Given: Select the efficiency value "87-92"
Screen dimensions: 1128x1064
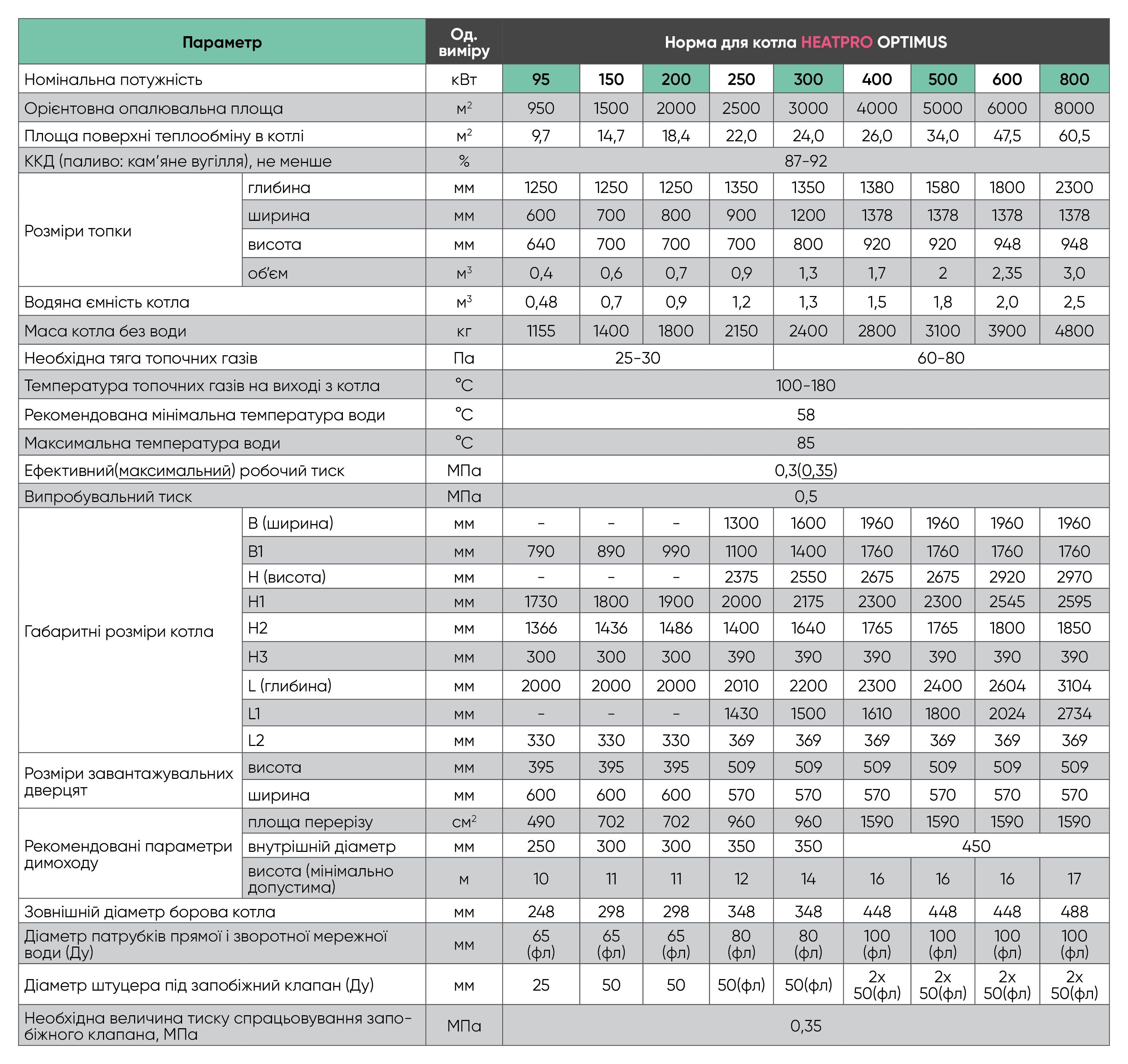Looking at the screenshot, I should (x=806, y=160).
